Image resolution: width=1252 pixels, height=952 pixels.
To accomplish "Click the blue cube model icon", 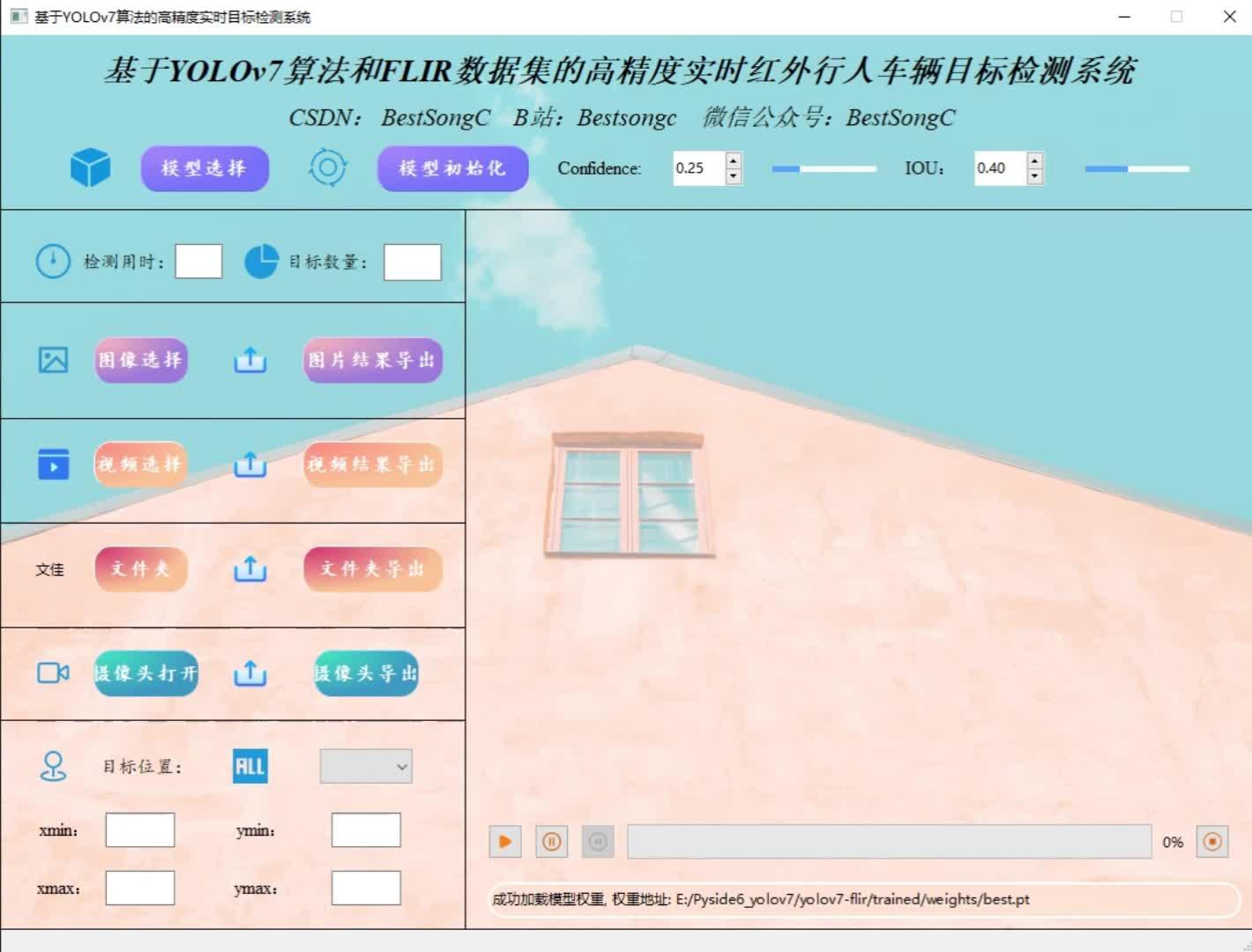I will (x=88, y=168).
